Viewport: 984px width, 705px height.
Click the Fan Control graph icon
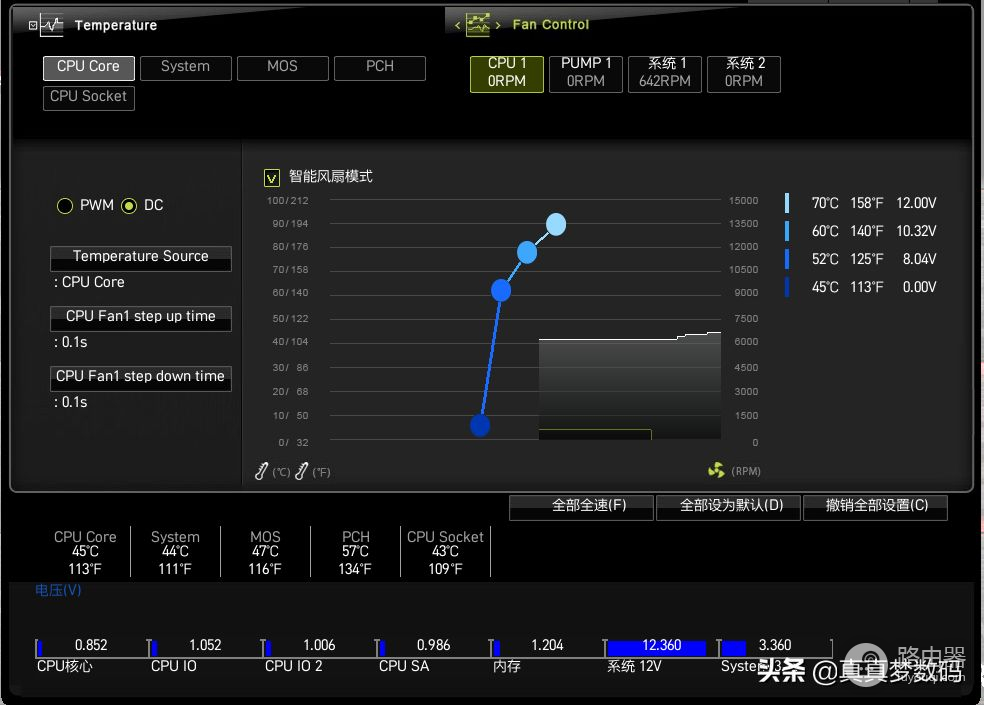click(478, 25)
